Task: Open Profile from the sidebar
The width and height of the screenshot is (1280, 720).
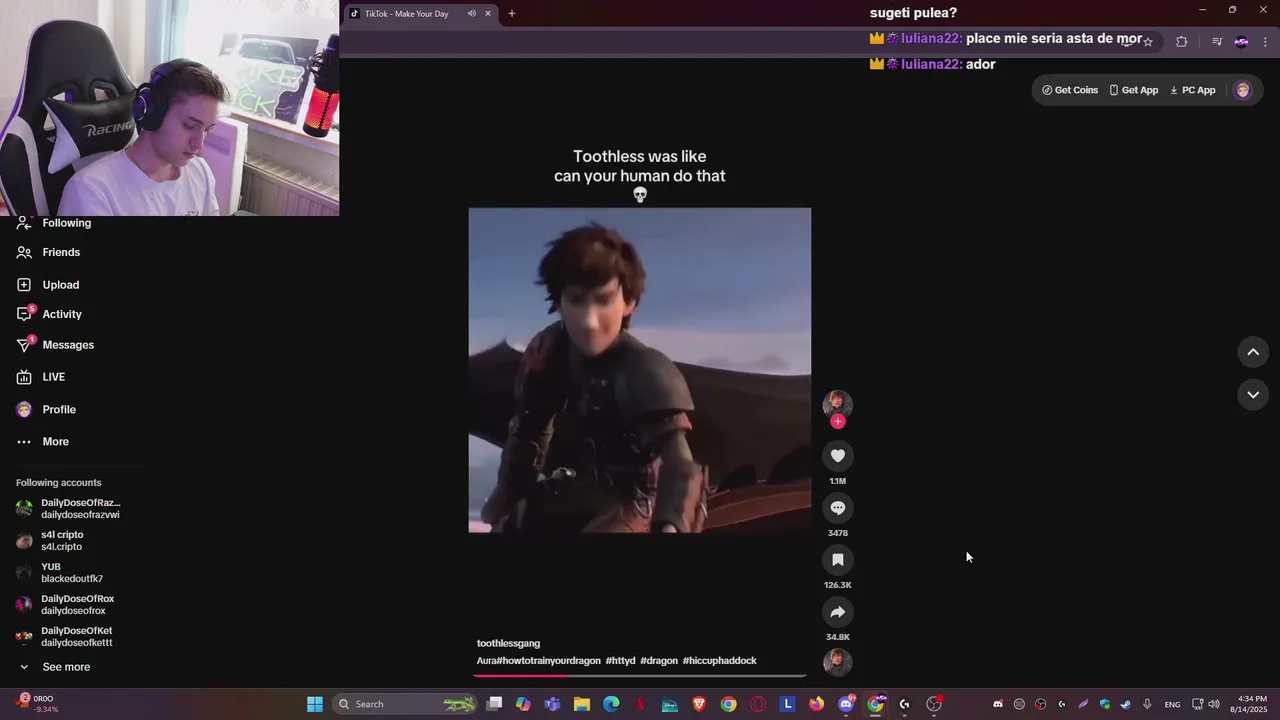Action: 47,409
